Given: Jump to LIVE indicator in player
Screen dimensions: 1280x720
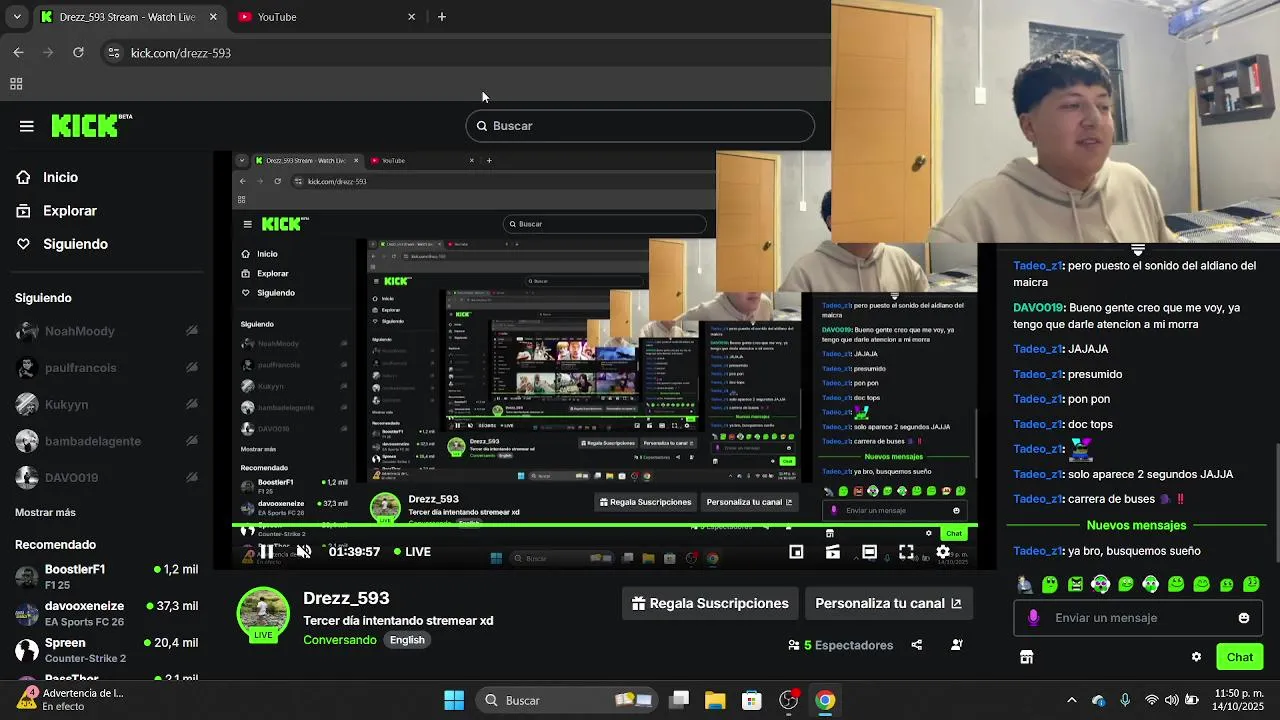Looking at the screenshot, I should pos(412,552).
